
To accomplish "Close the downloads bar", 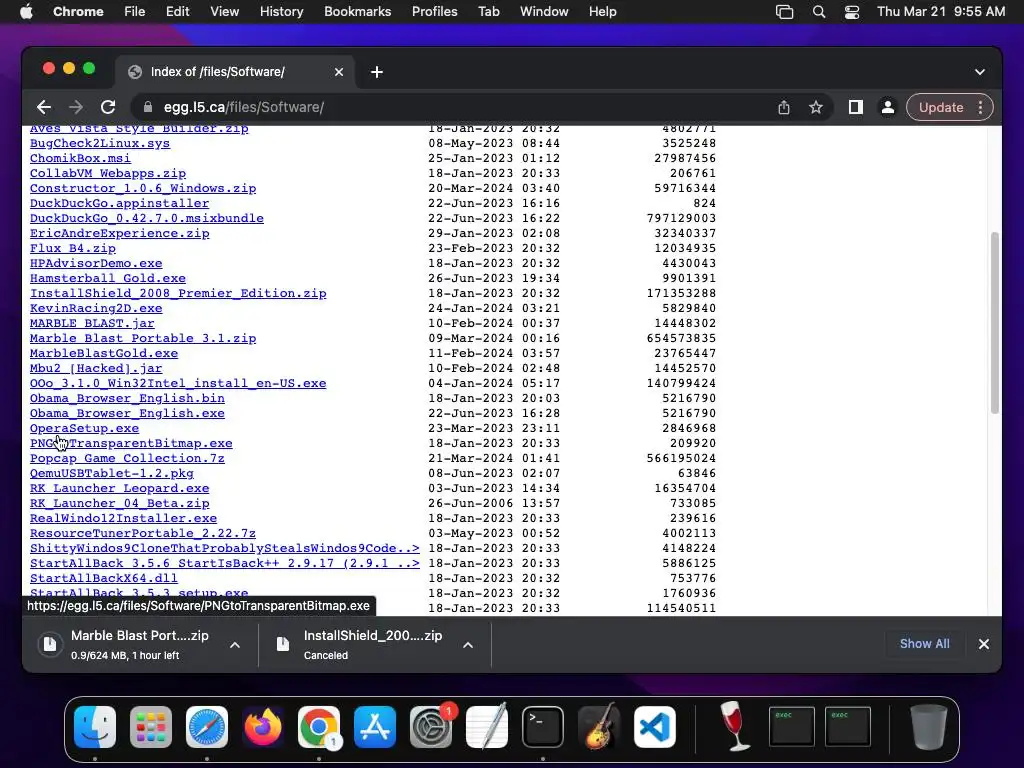I will [984, 644].
